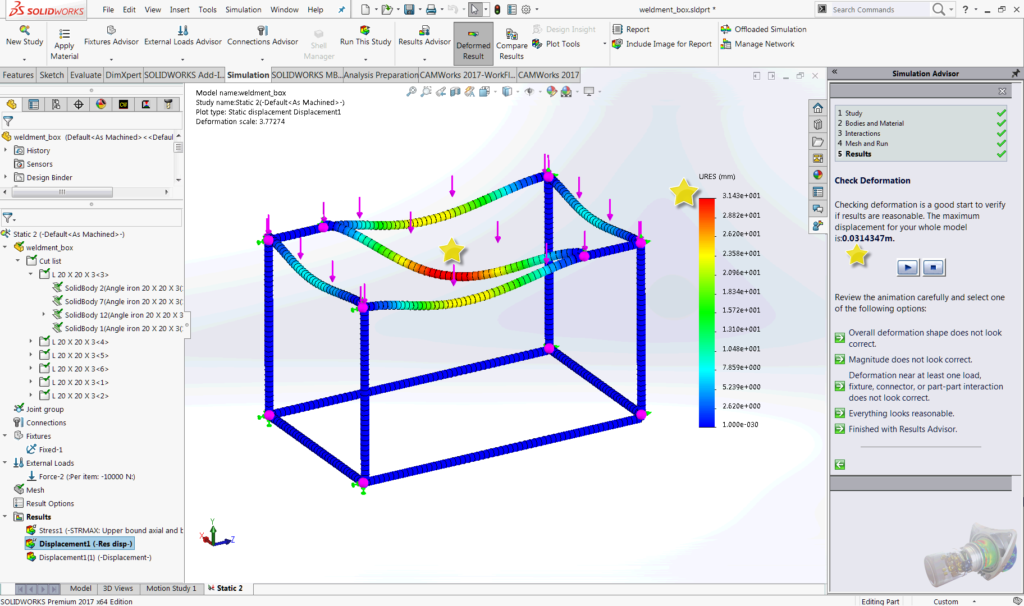Open the Simulation menu
Screen dimensions: 1024x606
click(243, 10)
